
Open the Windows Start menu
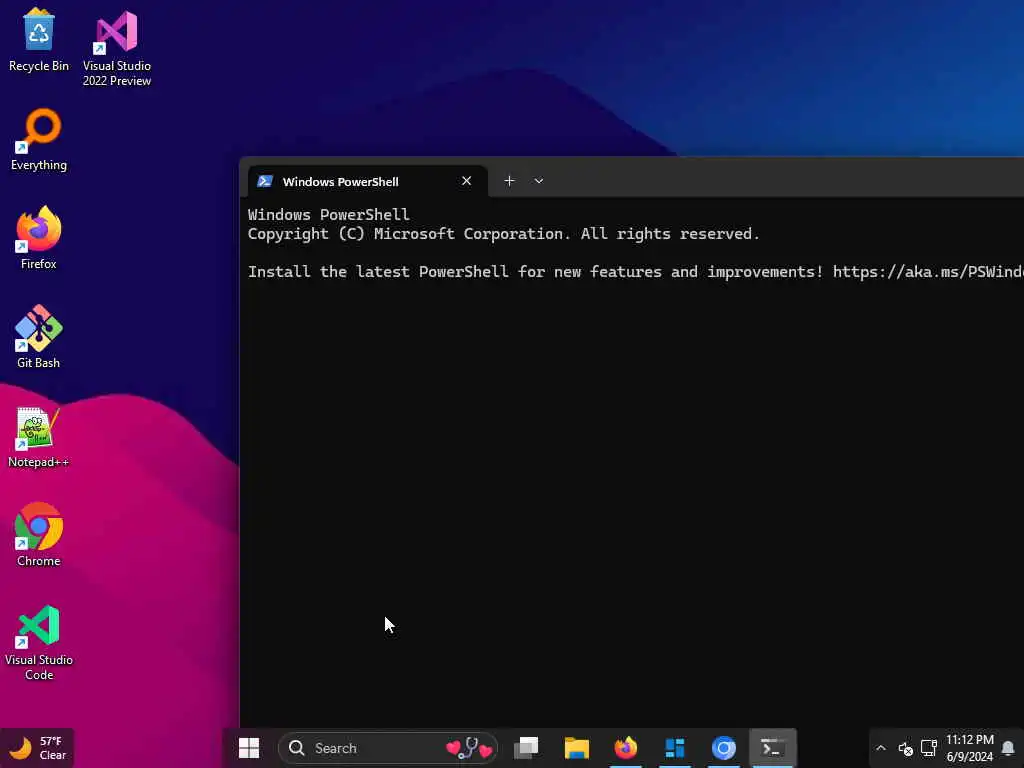click(249, 748)
